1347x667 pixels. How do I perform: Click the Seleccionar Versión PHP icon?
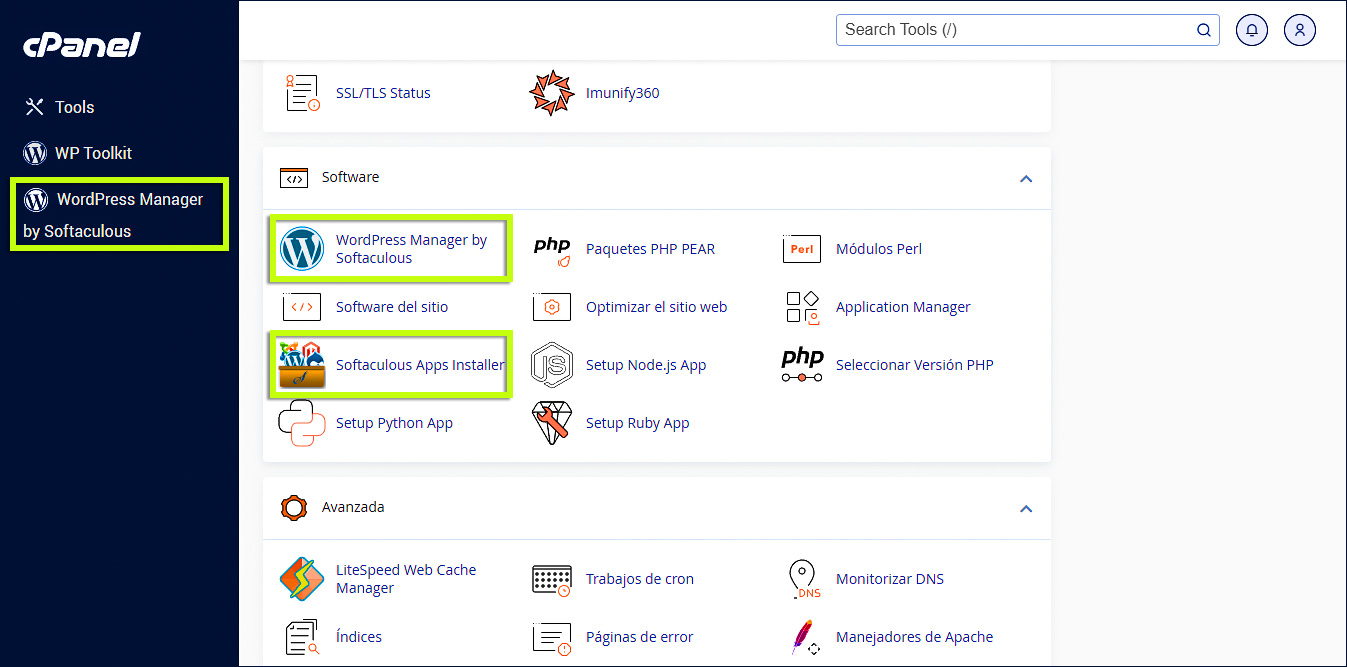click(x=802, y=365)
